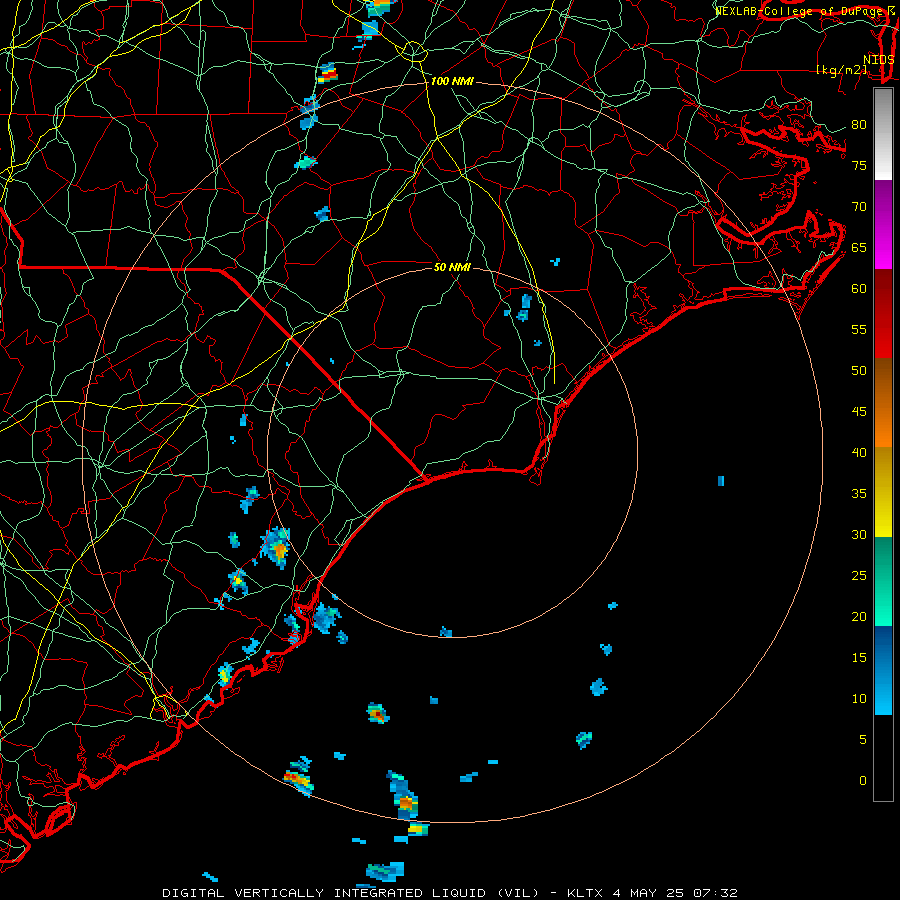Click the 20 value on the color scale
Viewport: 900px width, 900px height.
point(859,616)
